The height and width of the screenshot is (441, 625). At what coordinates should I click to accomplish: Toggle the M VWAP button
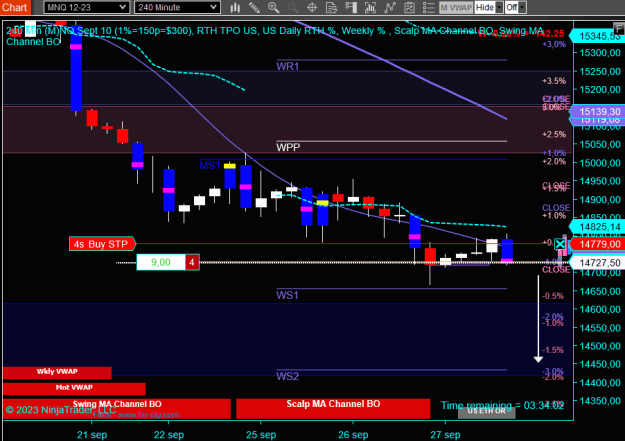(x=456, y=8)
